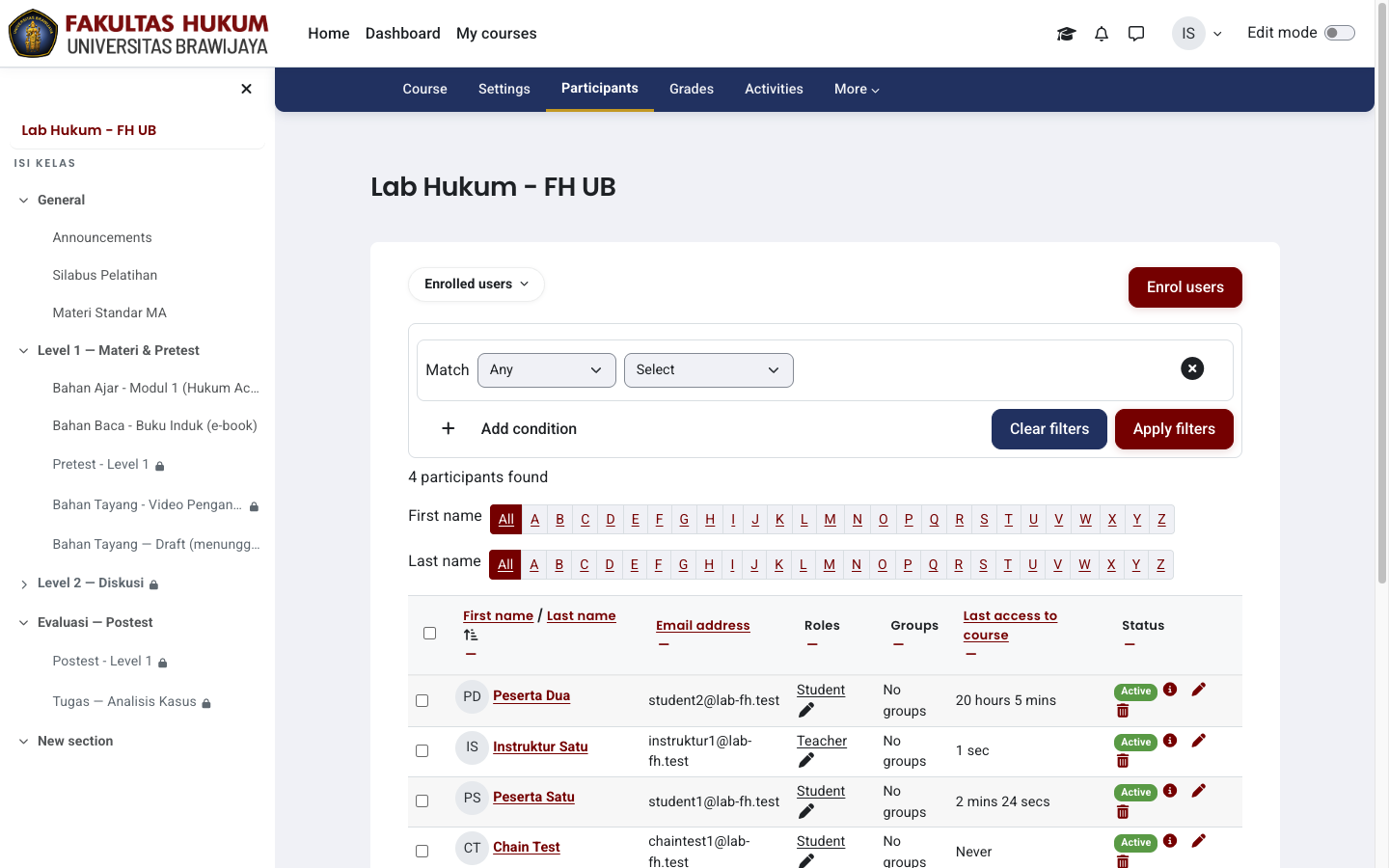Filter Last name by letter S
The height and width of the screenshot is (868, 1389).
[x=983, y=565]
